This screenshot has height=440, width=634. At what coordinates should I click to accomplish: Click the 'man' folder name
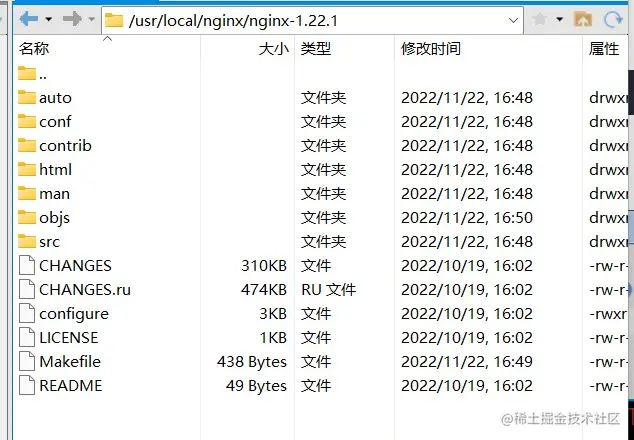55,194
